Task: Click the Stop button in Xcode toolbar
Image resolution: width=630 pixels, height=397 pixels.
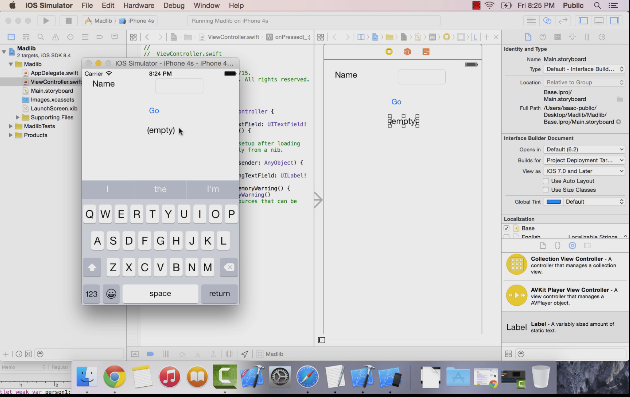Action: [x=68, y=20]
